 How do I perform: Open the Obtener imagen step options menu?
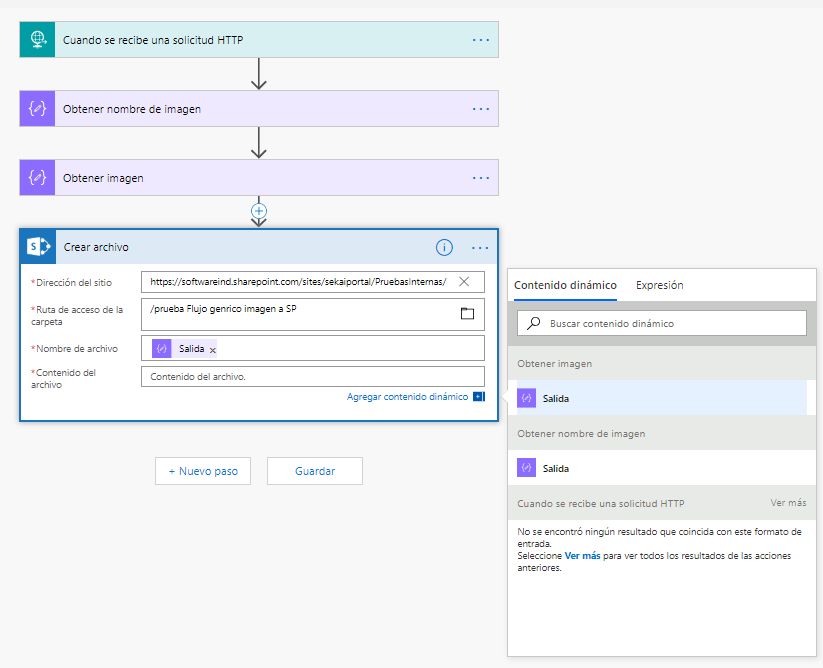coord(481,178)
